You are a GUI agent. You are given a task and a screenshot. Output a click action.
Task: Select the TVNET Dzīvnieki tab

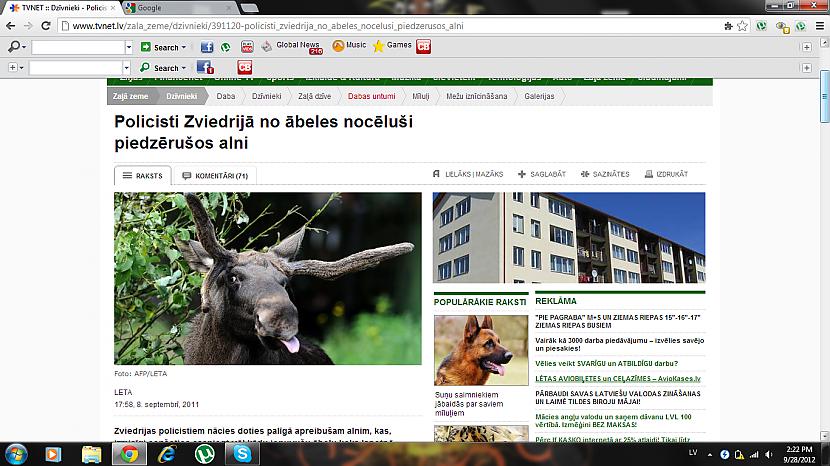coord(64,8)
